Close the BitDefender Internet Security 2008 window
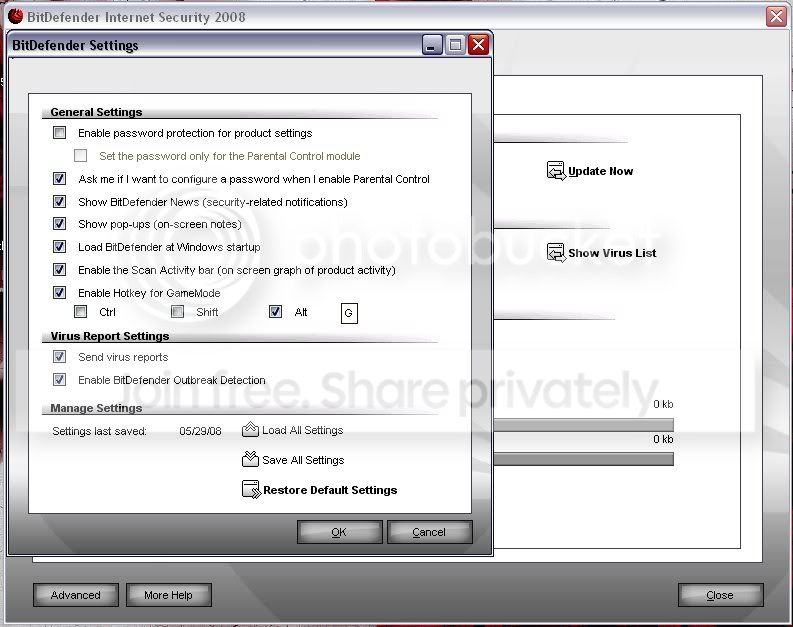Screen dimensions: 793x627 click(776, 16)
